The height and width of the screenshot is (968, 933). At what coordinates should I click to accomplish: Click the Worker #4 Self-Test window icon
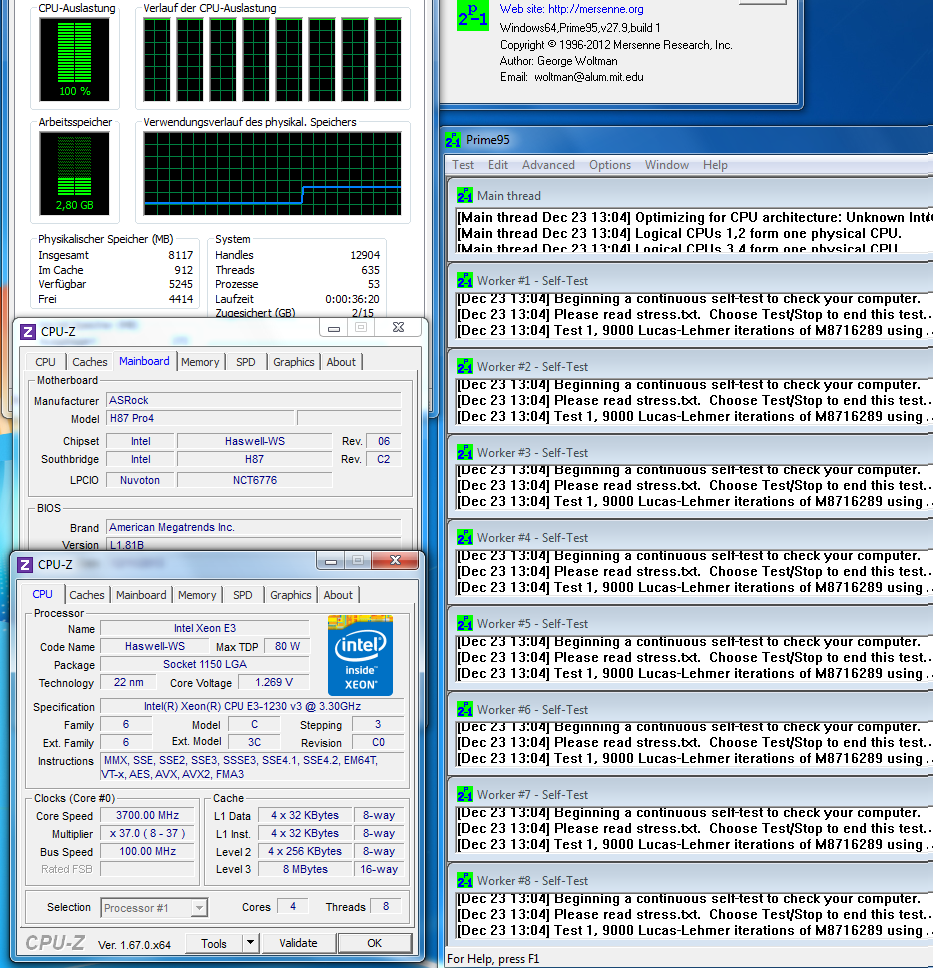click(x=464, y=538)
